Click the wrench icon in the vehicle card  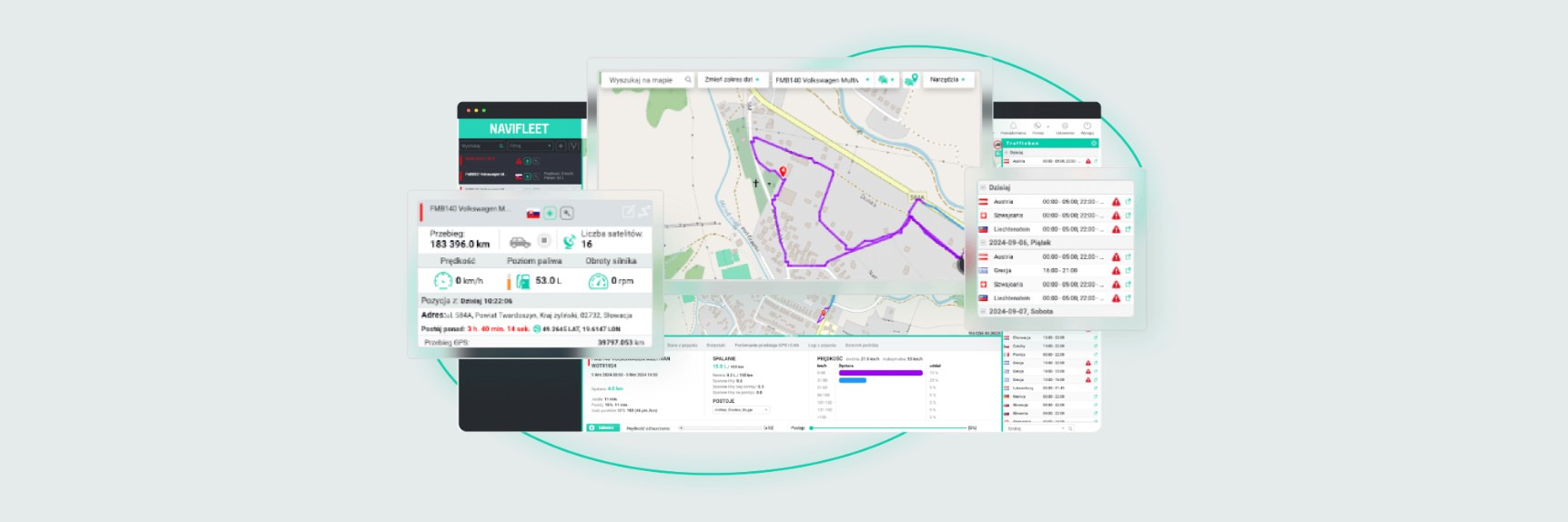click(566, 213)
